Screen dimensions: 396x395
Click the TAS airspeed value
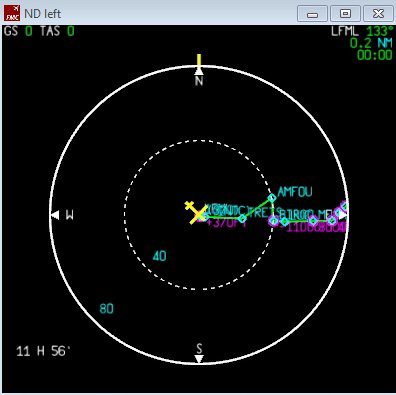tap(70, 31)
